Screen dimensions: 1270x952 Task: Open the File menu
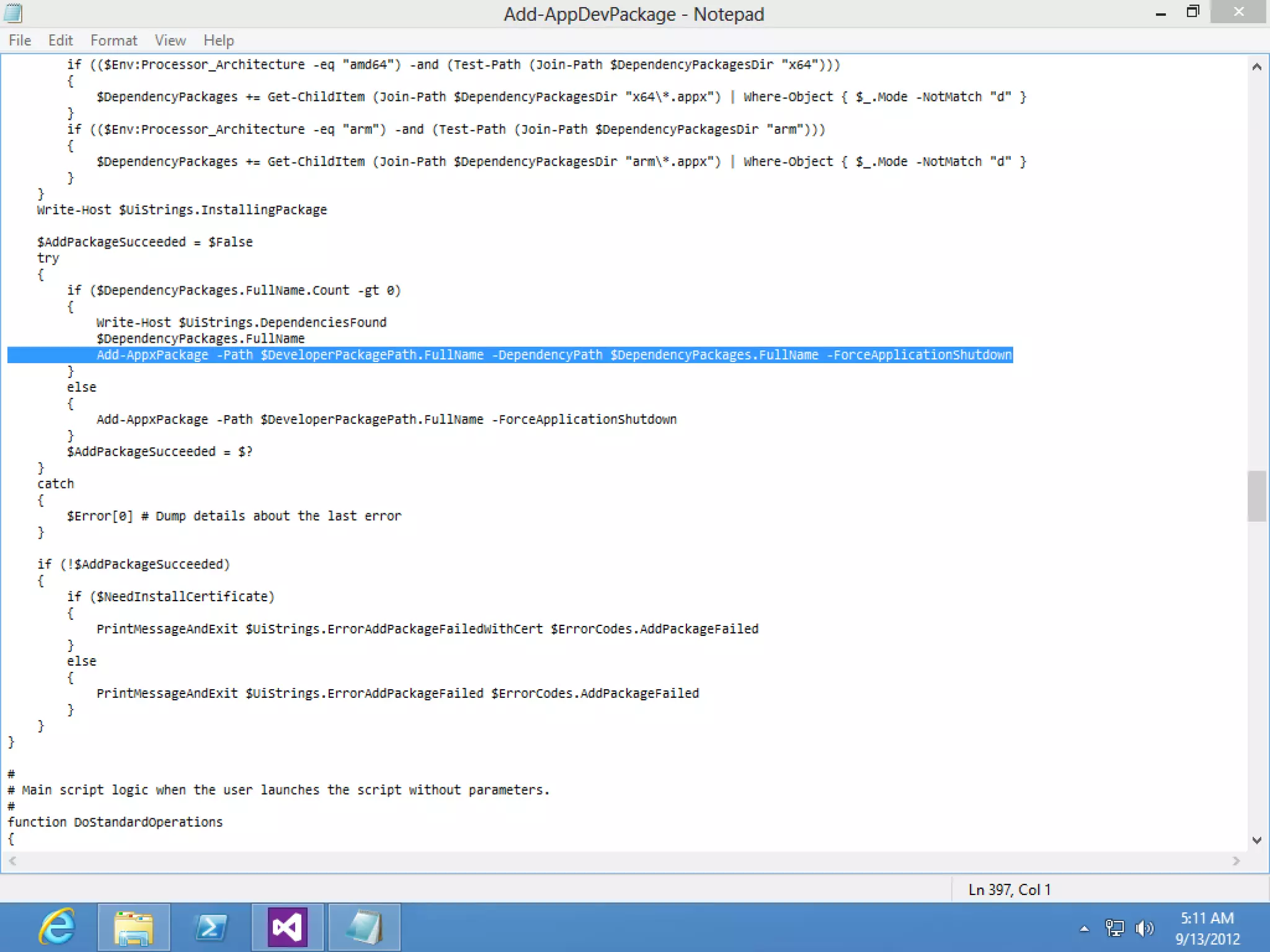(x=20, y=40)
